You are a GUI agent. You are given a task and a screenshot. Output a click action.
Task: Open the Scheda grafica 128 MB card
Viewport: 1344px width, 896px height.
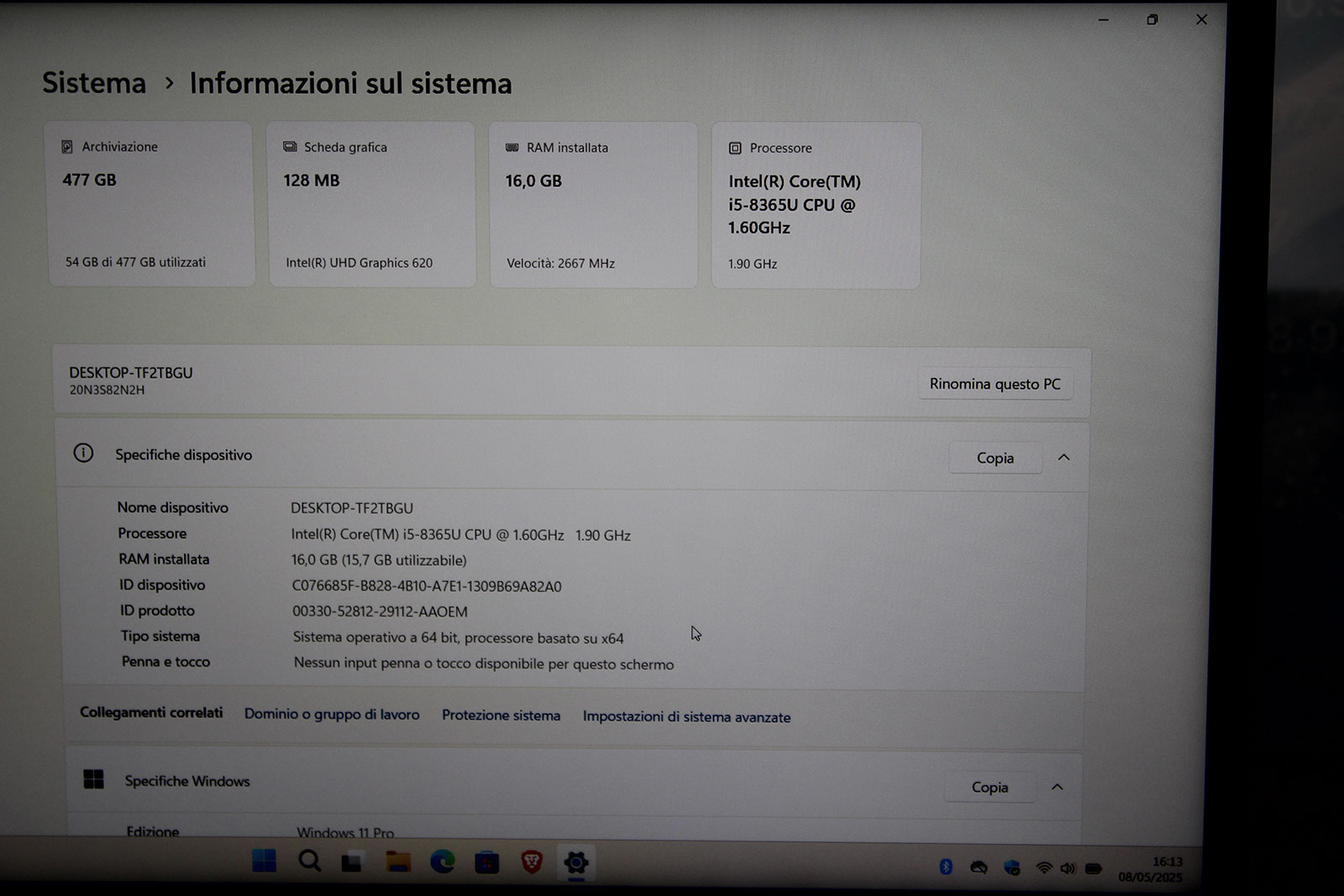(x=372, y=205)
